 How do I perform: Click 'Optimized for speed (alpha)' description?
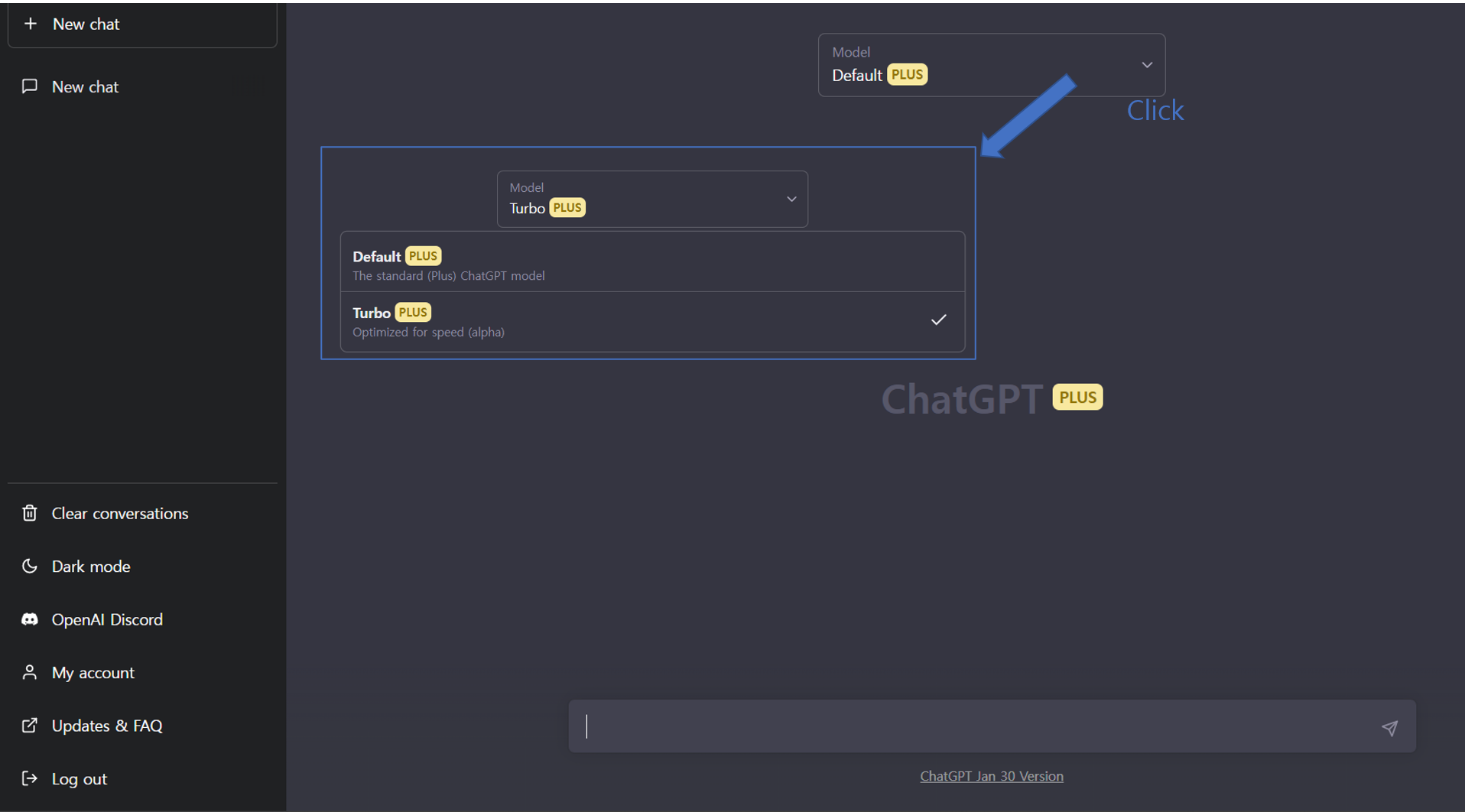click(428, 333)
